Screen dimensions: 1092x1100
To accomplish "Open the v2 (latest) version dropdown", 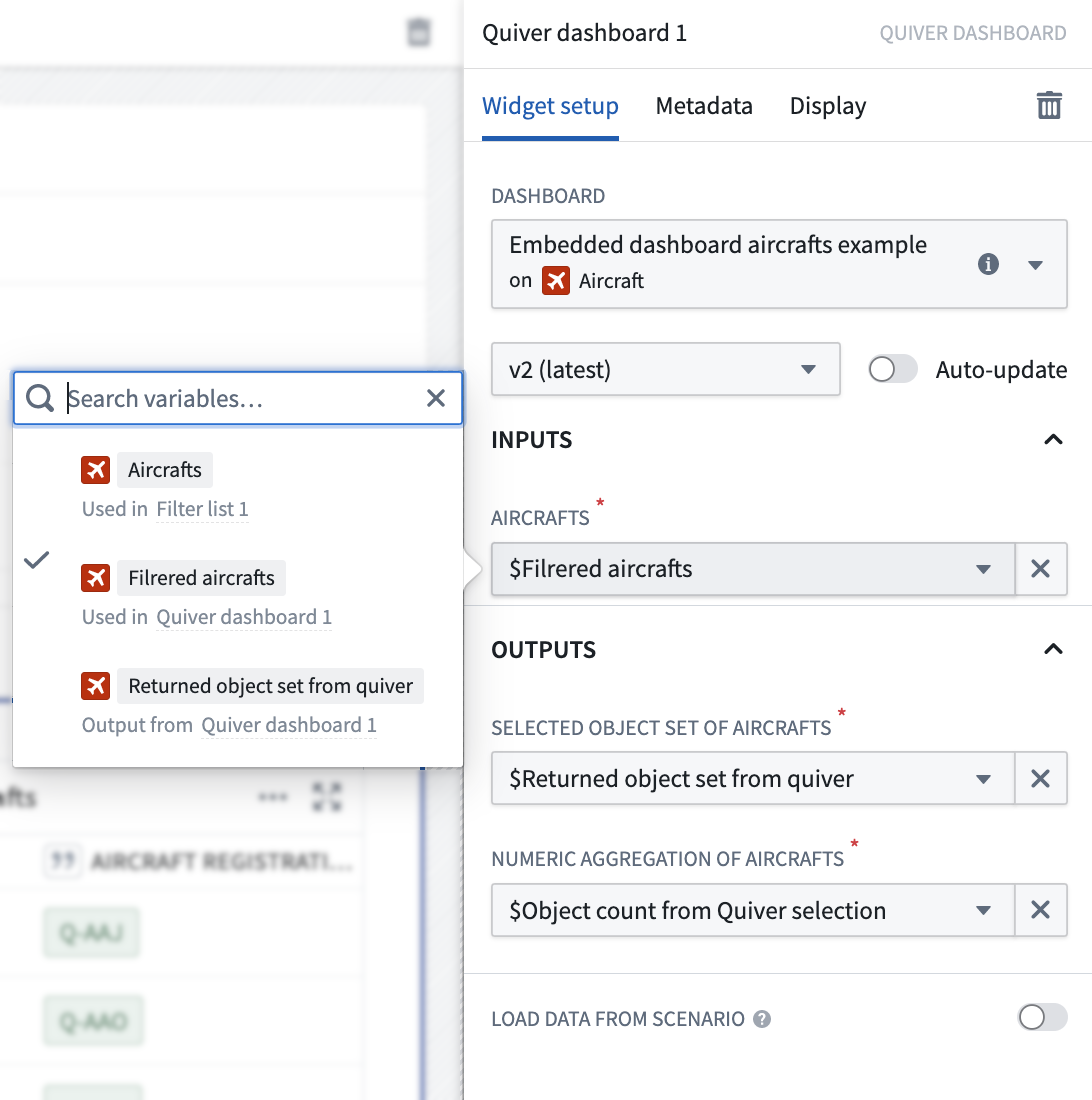I will (666, 369).
